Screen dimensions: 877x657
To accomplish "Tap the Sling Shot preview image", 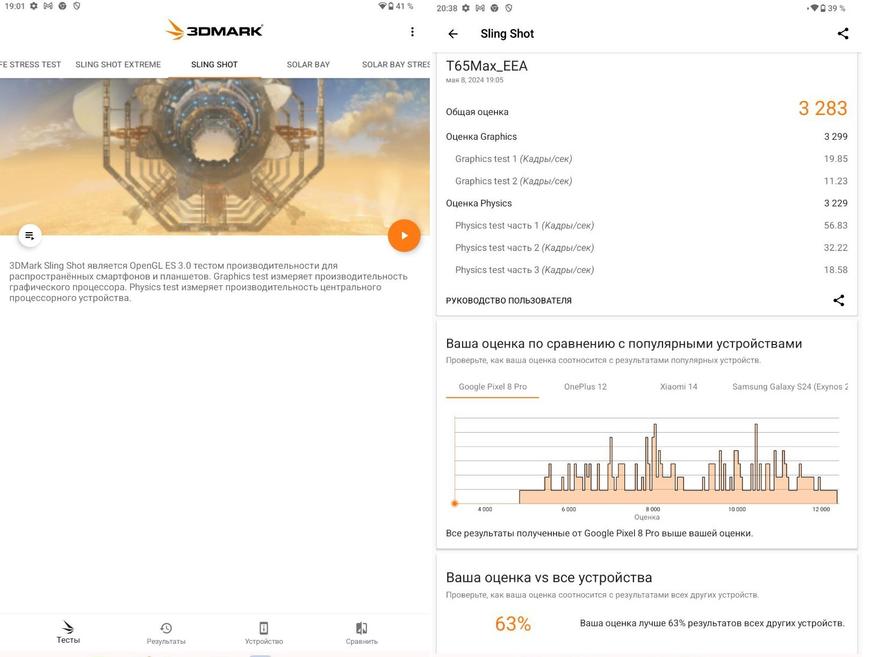I will pyautogui.click(x=215, y=156).
